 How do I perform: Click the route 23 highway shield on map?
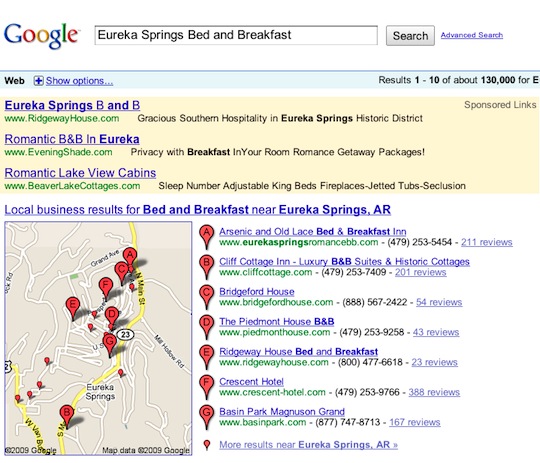tap(125, 334)
